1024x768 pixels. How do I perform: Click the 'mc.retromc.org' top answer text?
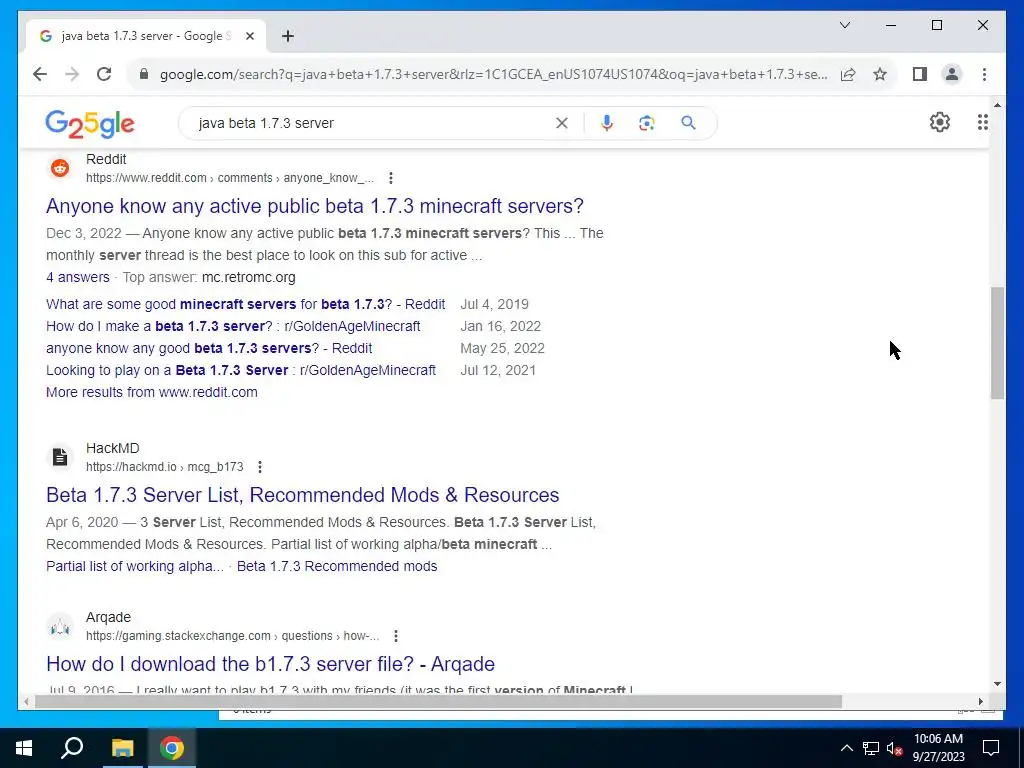tap(249, 277)
